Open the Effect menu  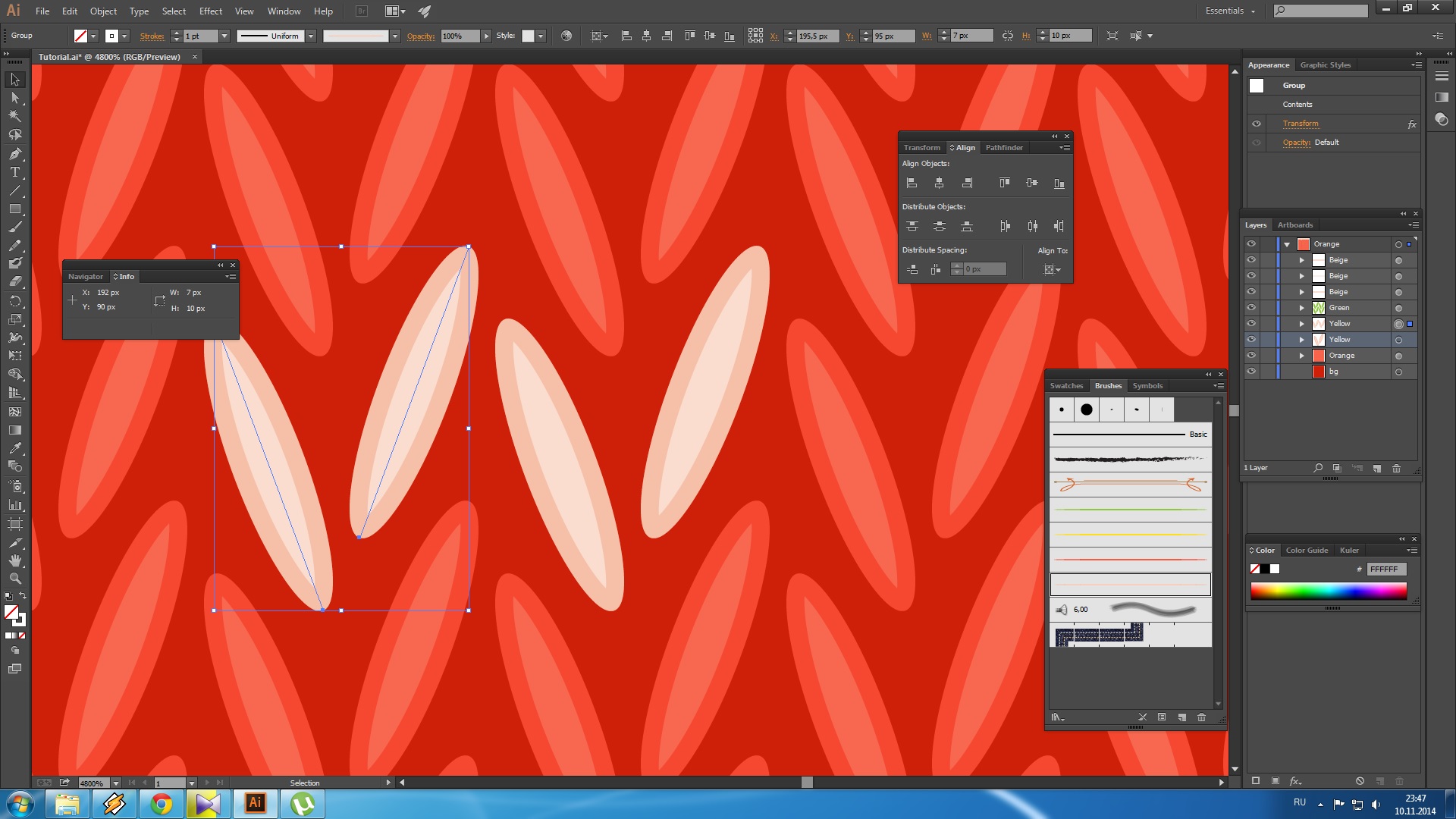211,11
